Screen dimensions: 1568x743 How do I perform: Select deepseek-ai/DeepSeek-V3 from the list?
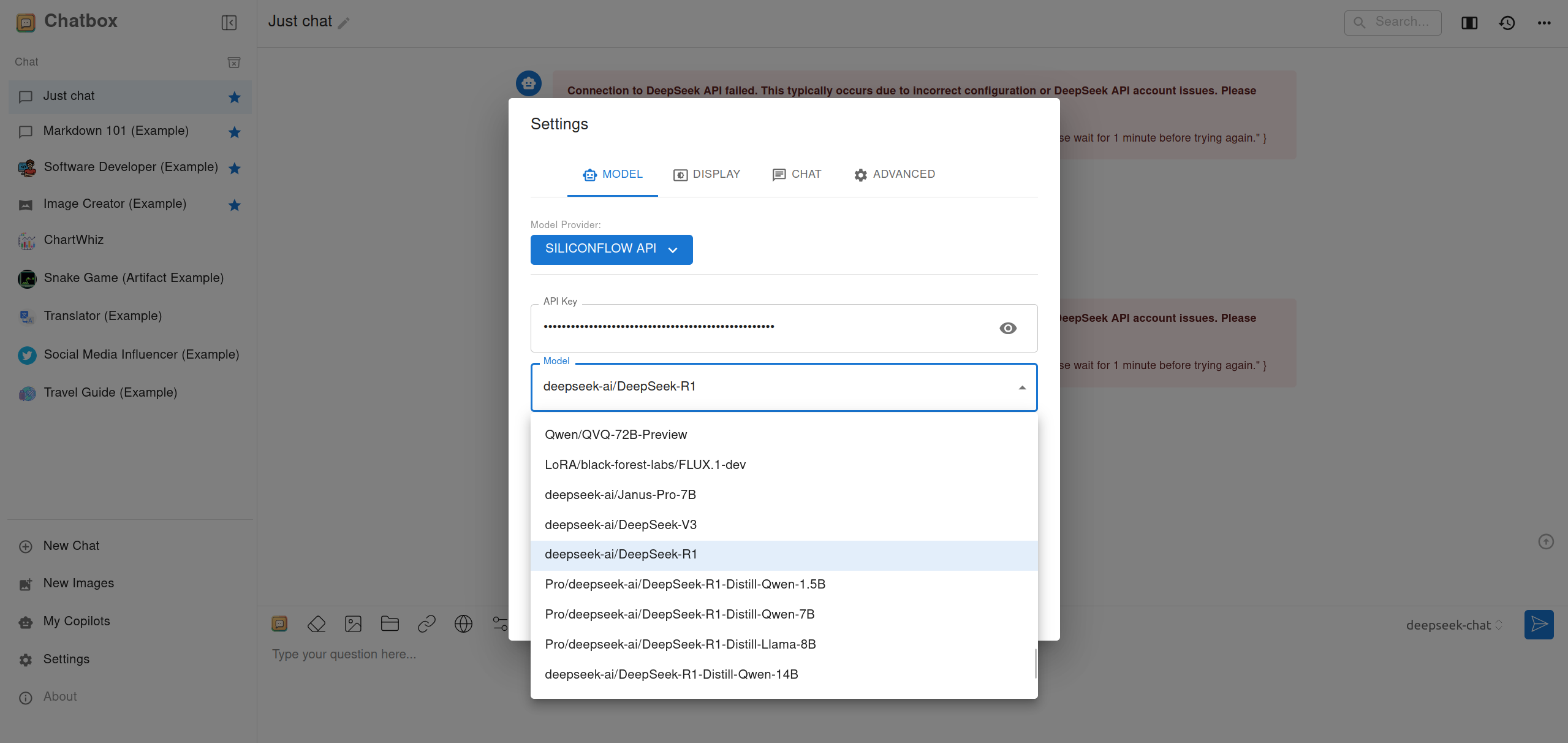[620, 525]
